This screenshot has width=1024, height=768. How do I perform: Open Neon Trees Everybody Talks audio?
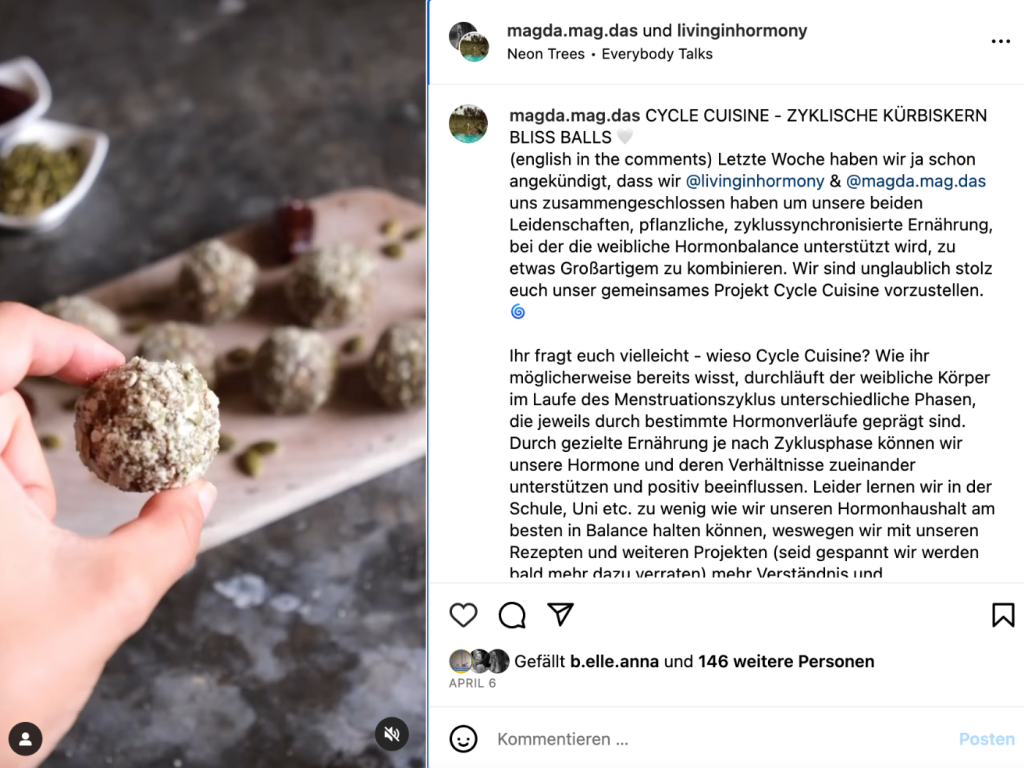(609, 54)
